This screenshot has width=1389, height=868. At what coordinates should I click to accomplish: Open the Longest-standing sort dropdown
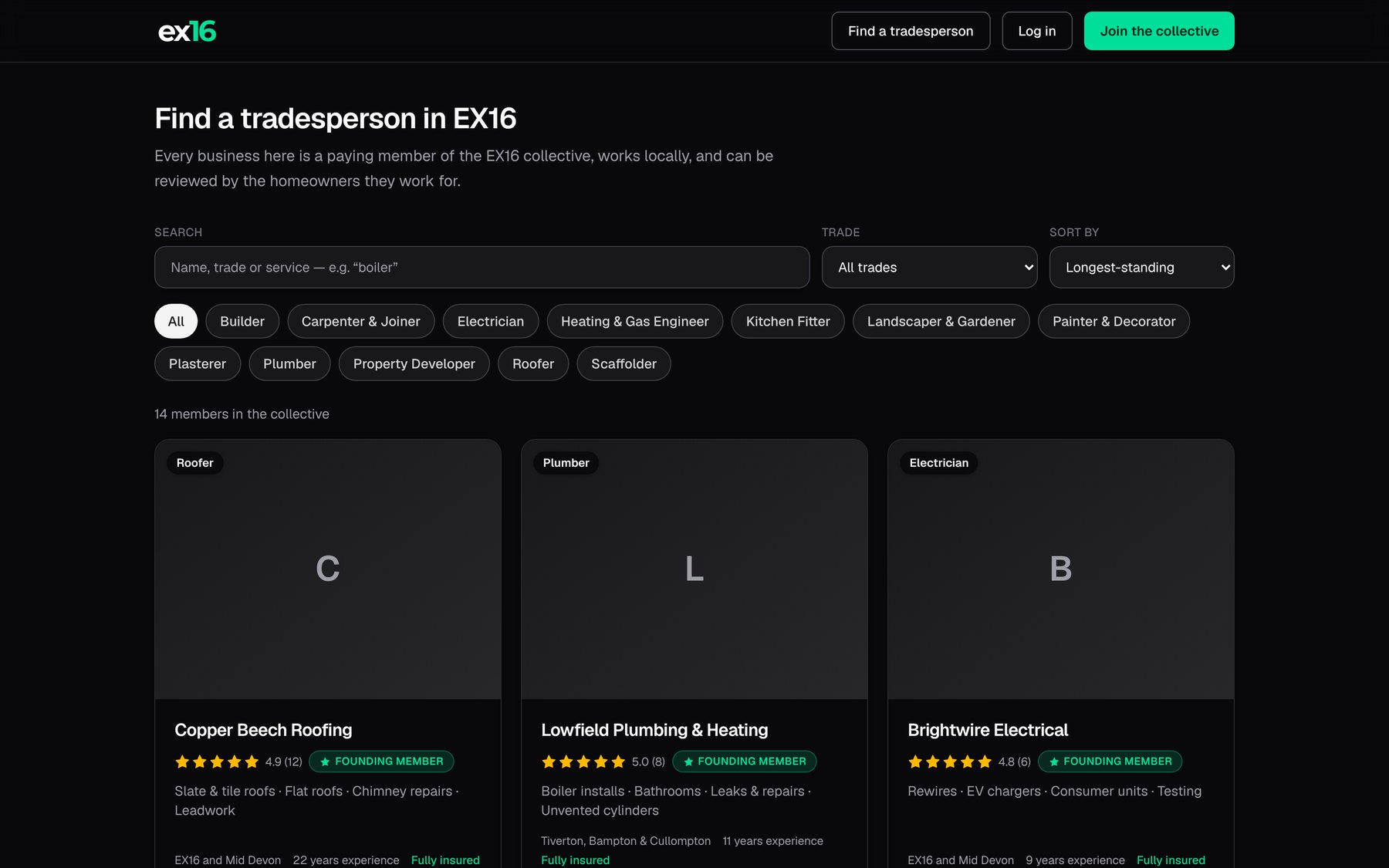[x=1141, y=267]
